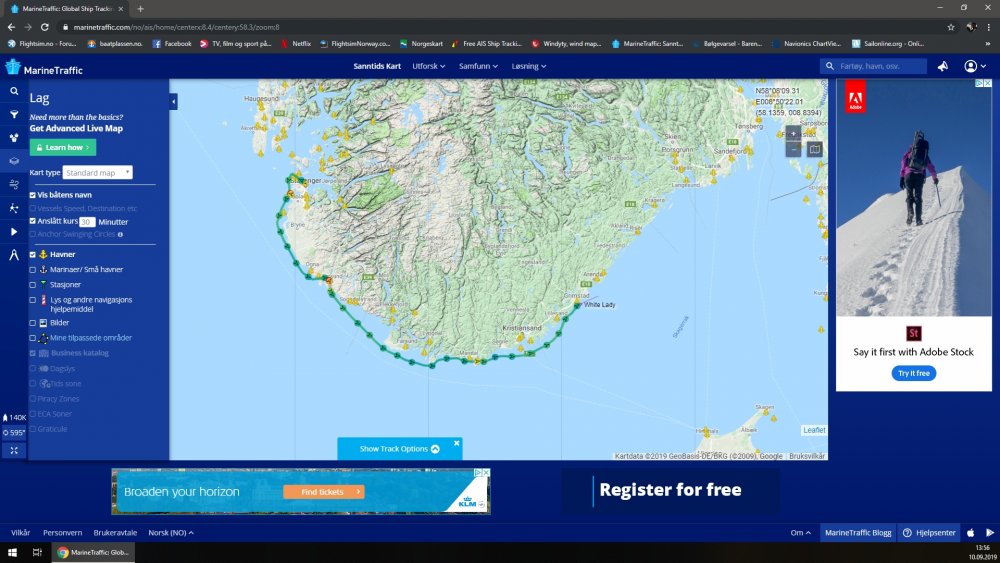Open Windows Task View
The width and height of the screenshot is (1000, 563).
37,552
